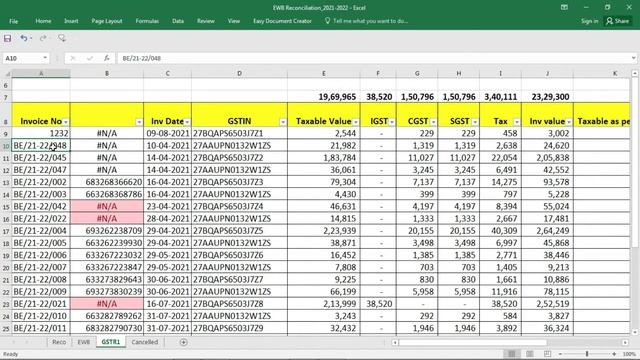This screenshot has height=360, width=640.
Task: Click the vertical scrollbar thumb
Action: [635, 162]
